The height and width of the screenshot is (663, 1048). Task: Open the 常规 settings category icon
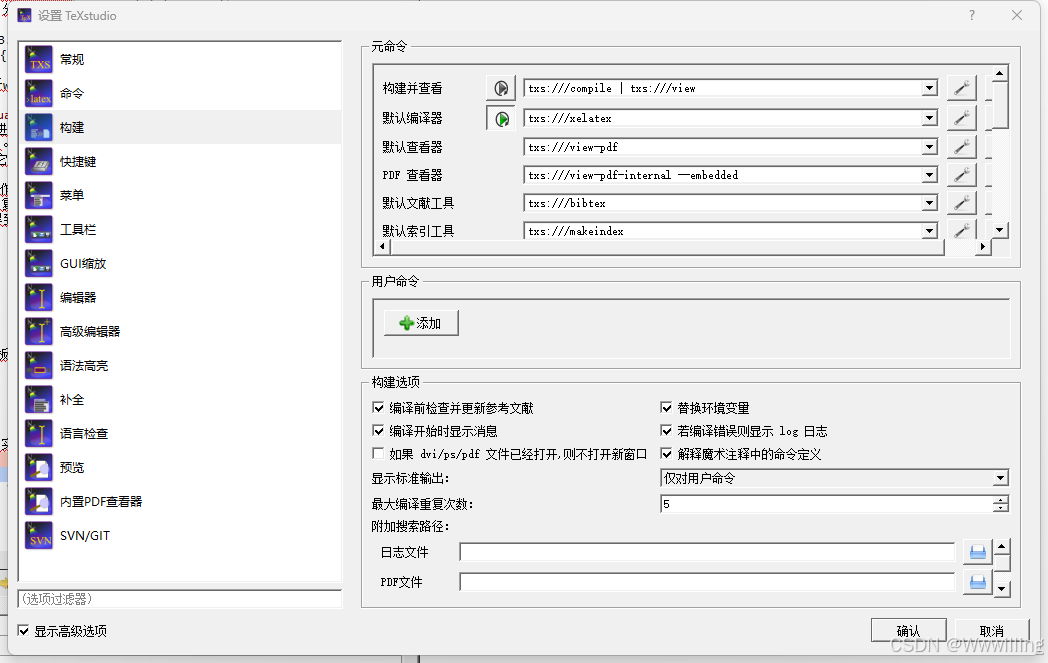[x=39, y=59]
